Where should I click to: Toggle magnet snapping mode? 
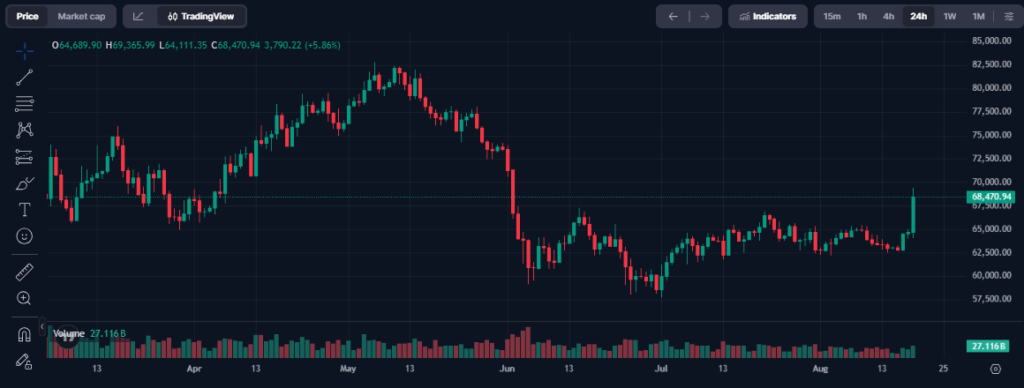[x=24, y=334]
